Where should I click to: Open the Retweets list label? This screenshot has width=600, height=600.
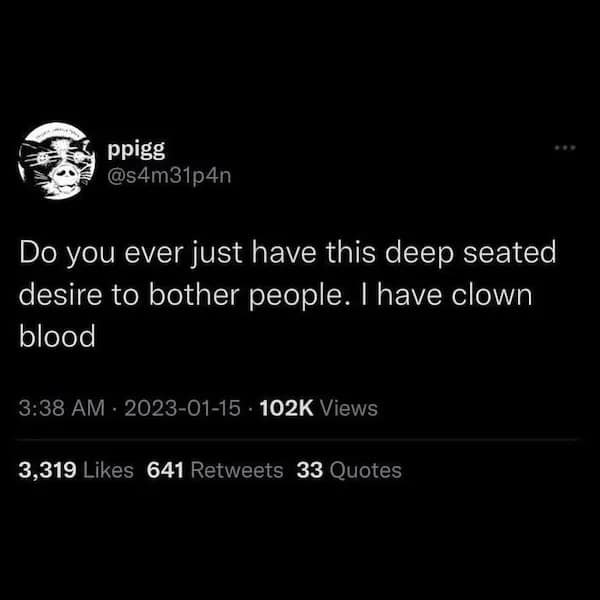(x=236, y=470)
